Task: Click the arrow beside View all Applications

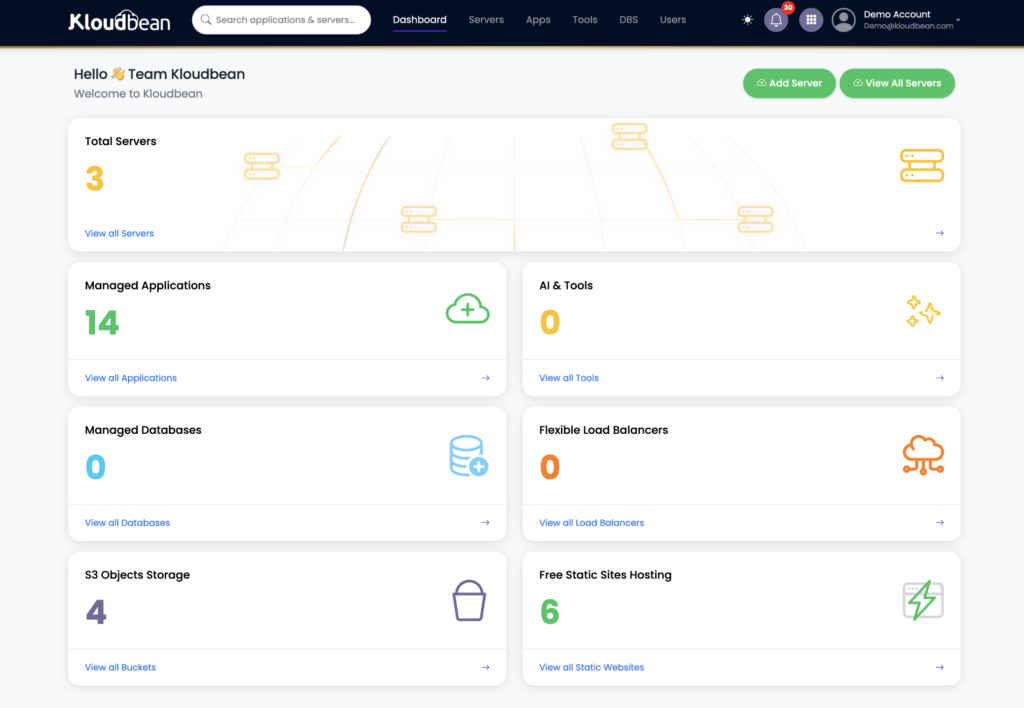Action: click(x=485, y=378)
